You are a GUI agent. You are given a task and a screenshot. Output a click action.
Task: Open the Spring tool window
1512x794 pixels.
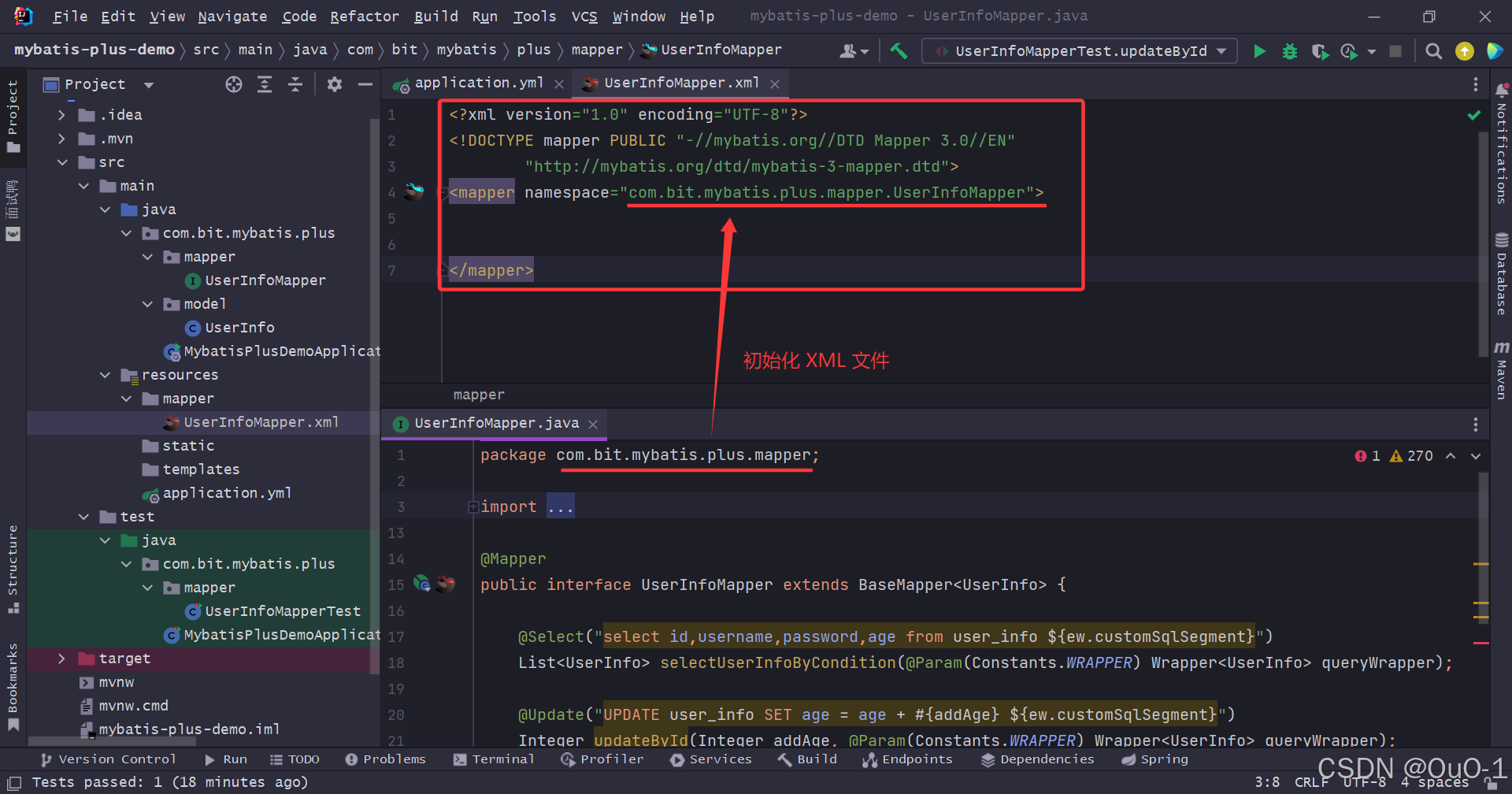click(1154, 759)
